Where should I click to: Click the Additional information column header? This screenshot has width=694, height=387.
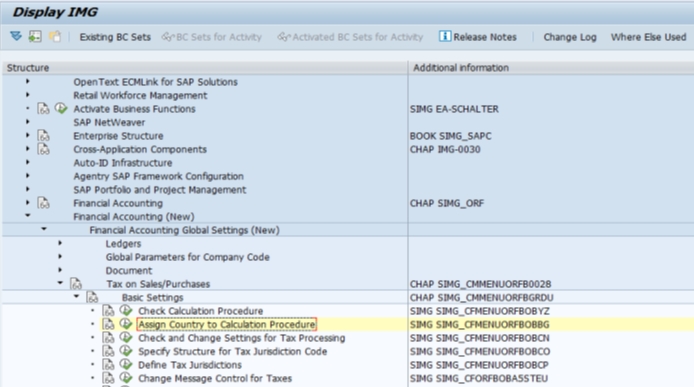(x=551, y=67)
